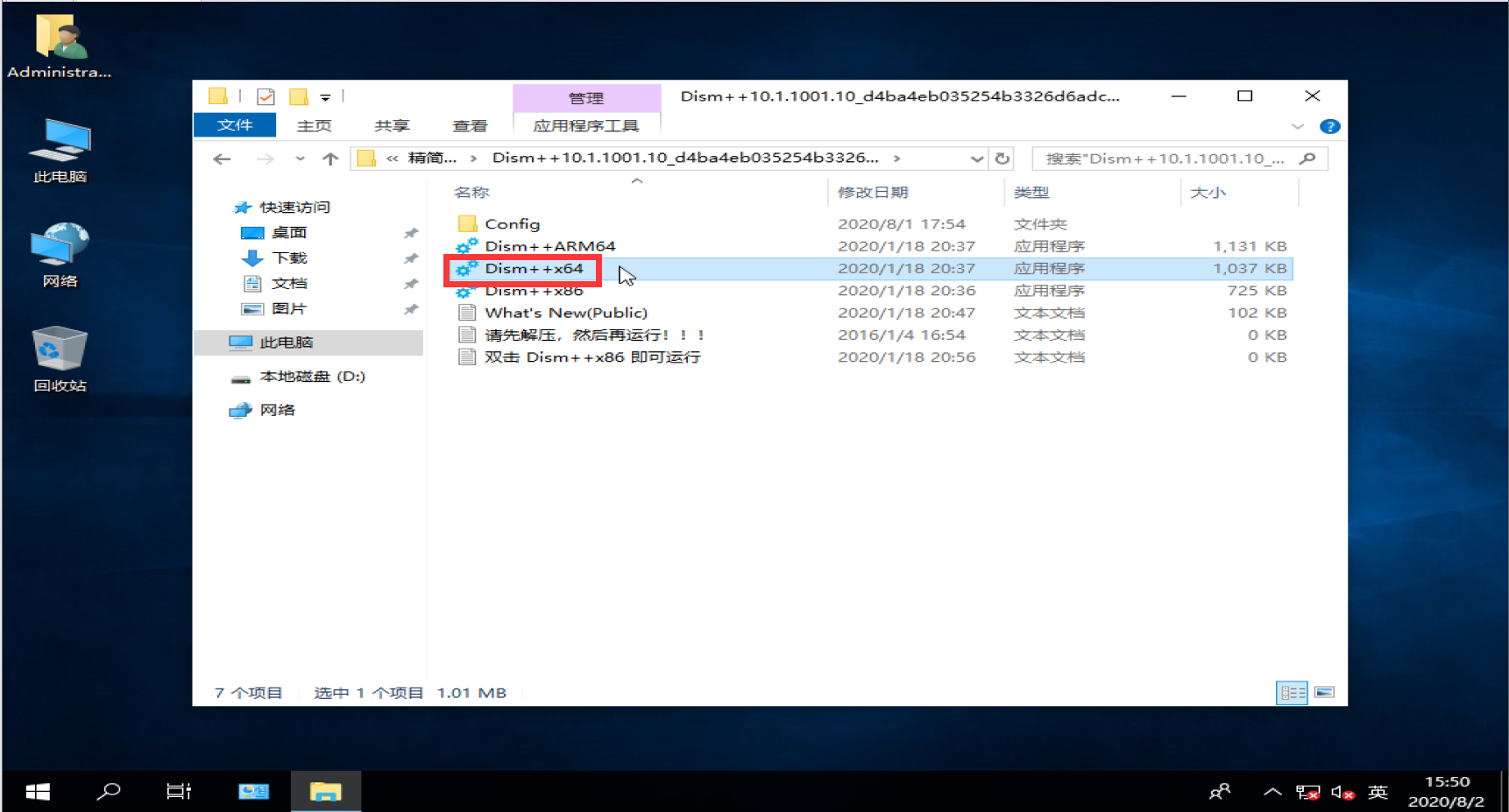Select 本地磁盘 (D:) in navigation pane
Screen dimensions: 1509x812
click(312, 376)
